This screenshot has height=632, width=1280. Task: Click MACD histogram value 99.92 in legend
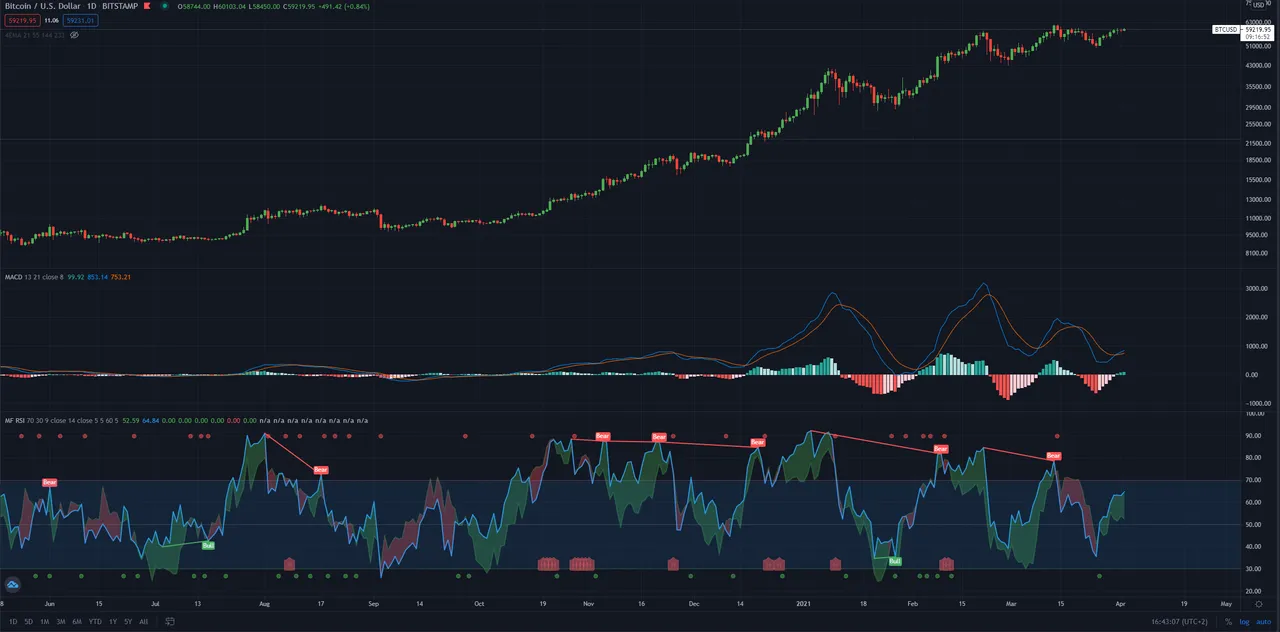(x=76, y=277)
